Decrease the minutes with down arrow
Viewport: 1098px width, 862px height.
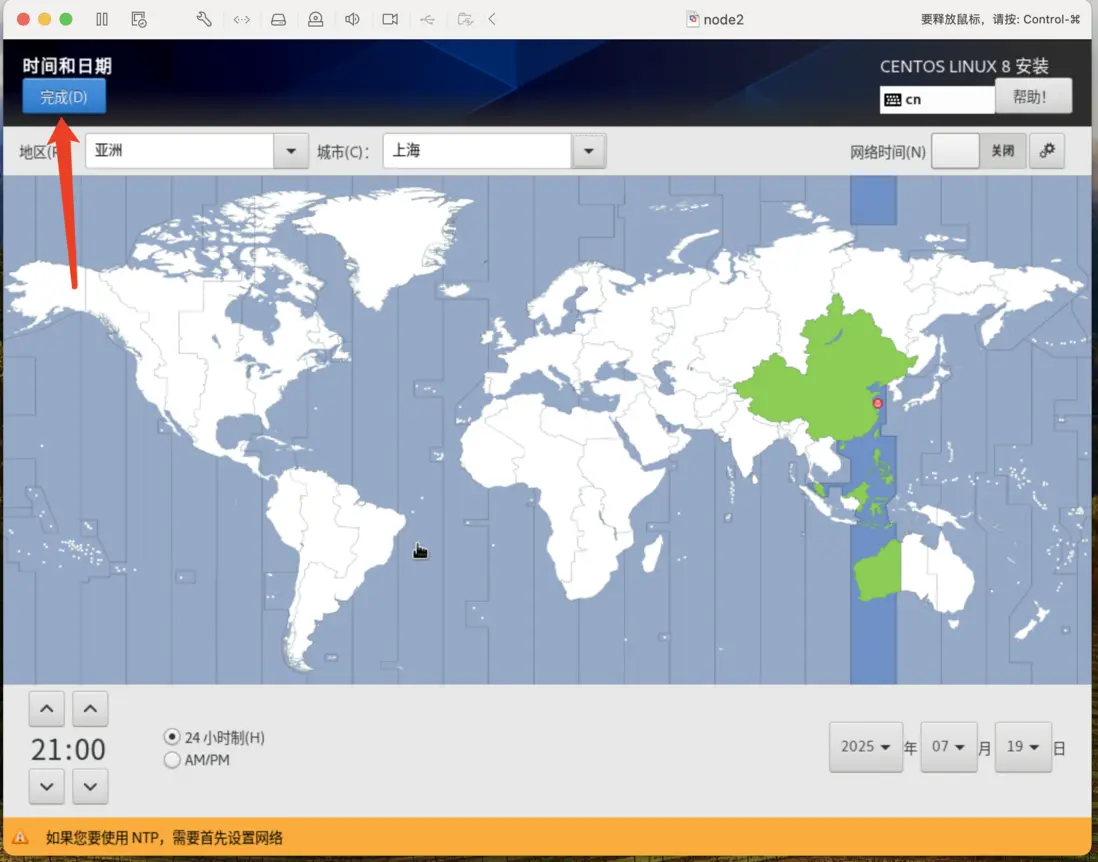tap(90, 786)
